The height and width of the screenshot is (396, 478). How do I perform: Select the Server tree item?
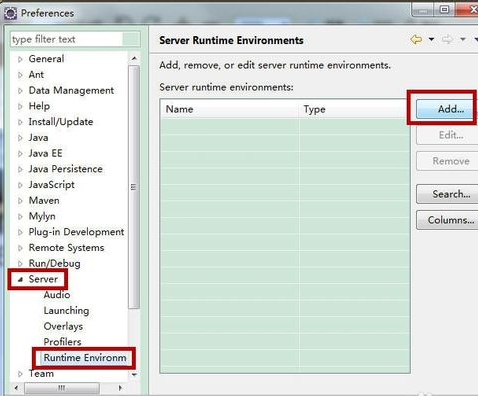tap(43, 279)
